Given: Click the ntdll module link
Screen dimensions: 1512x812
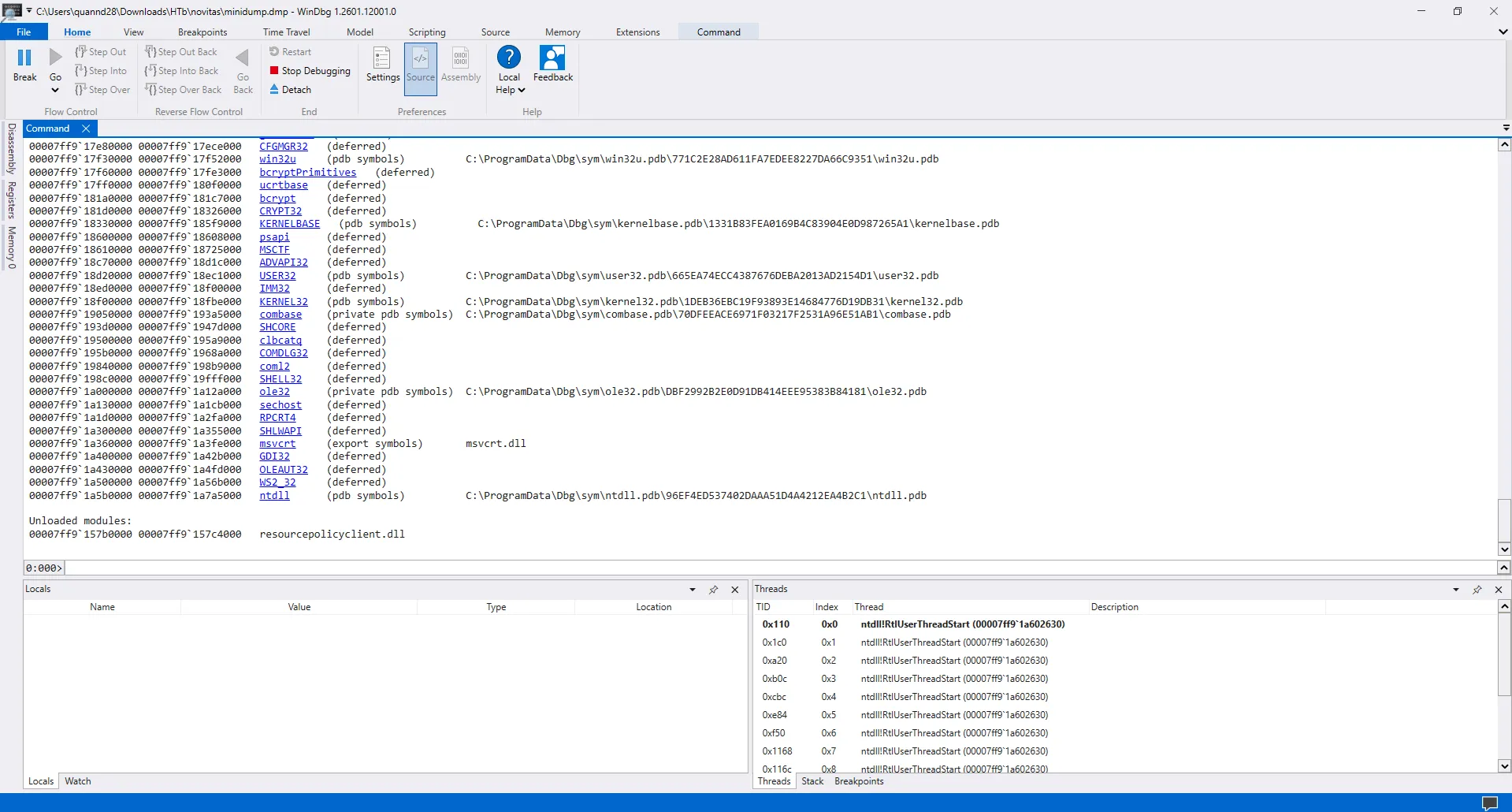Looking at the screenshot, I should pos(274,496).
